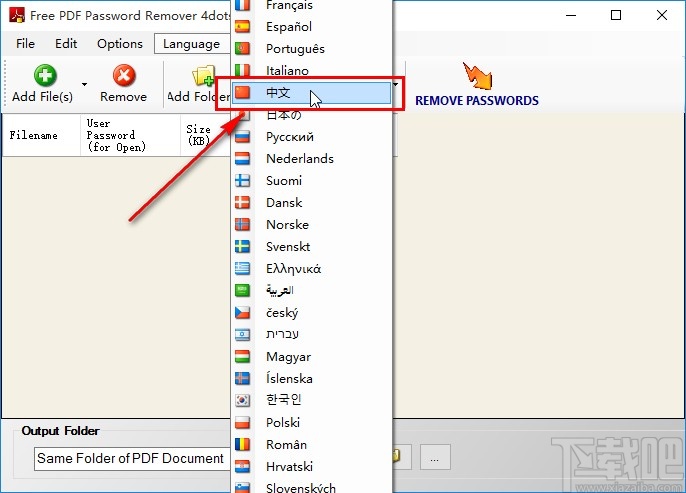Click the Norwegian flag icon
686x493 pixels.
pyautogui.click(x=242, y=224)
